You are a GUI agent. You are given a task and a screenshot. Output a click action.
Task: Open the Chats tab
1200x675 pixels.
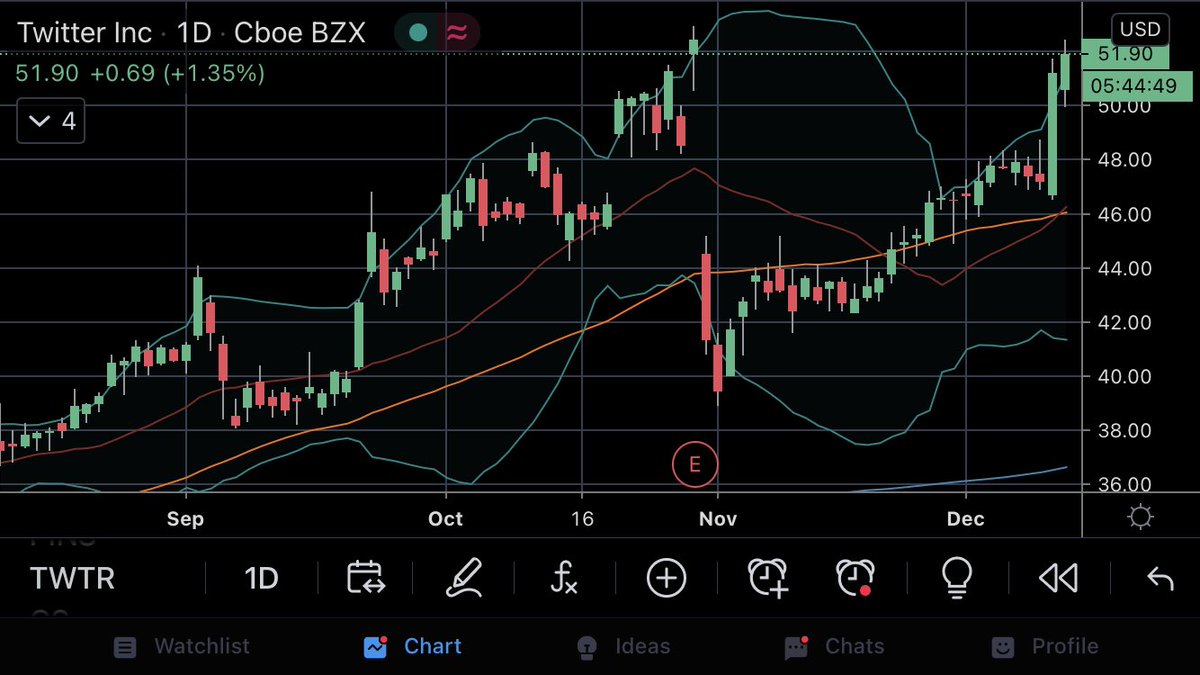coord(834,646)
